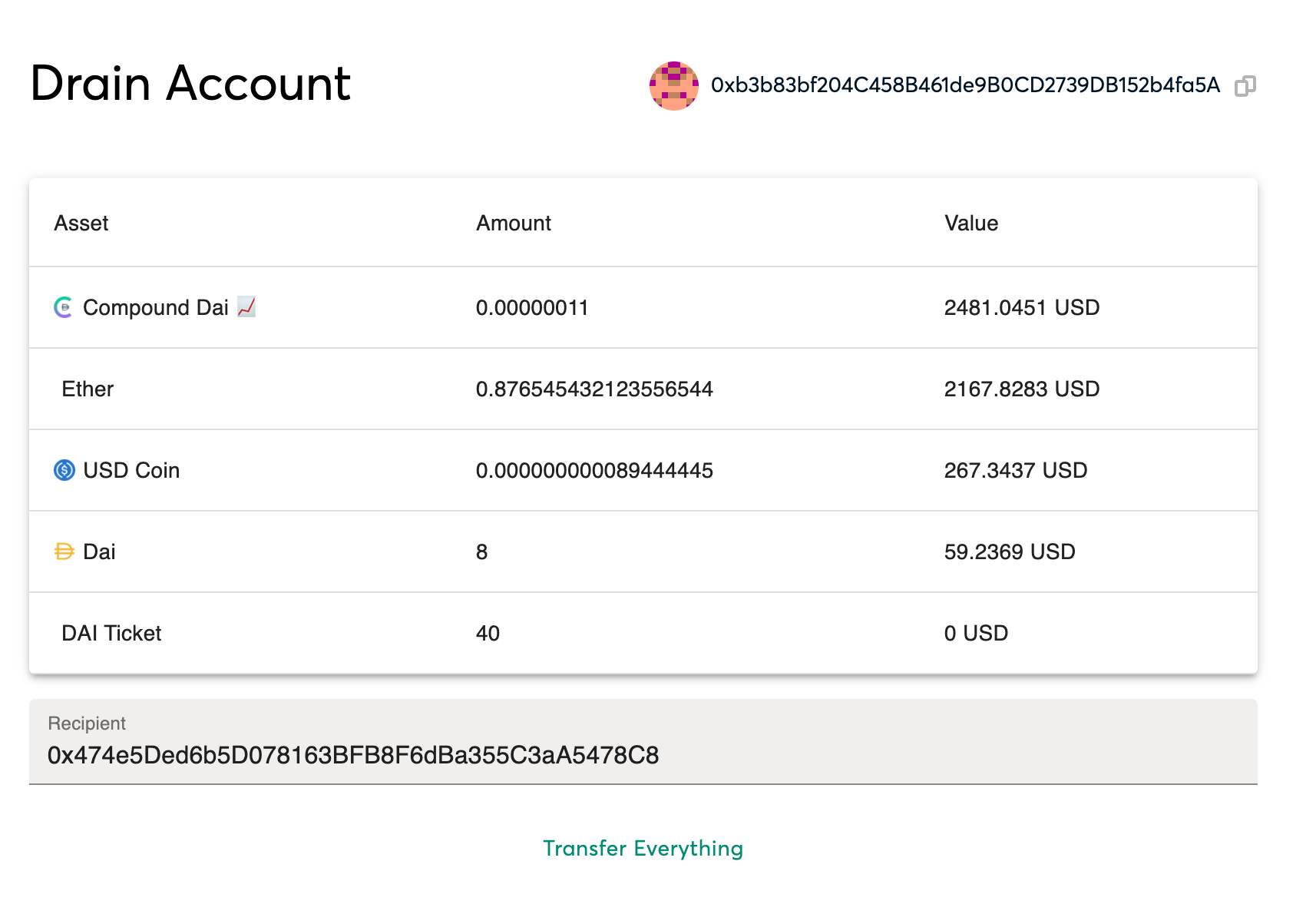Select the Ether asset row

coord(643,389)
